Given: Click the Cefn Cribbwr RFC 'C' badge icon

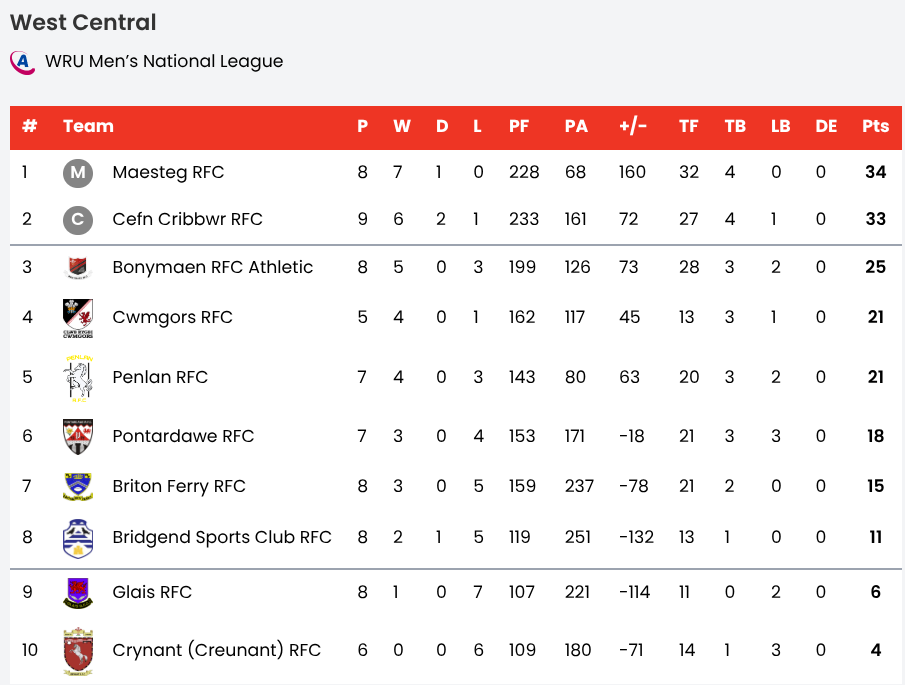Looking at the screenshot, I should tap(78, 219).
